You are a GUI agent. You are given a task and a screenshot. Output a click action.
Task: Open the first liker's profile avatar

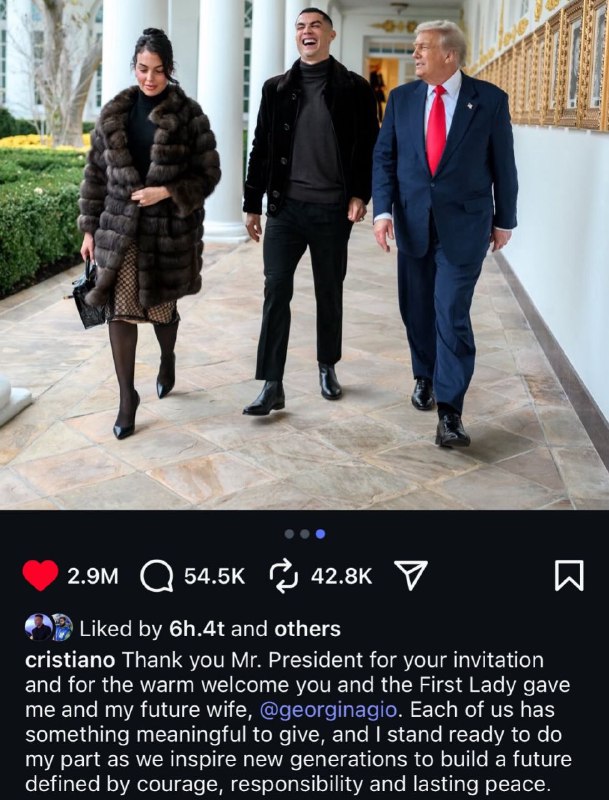39,627
